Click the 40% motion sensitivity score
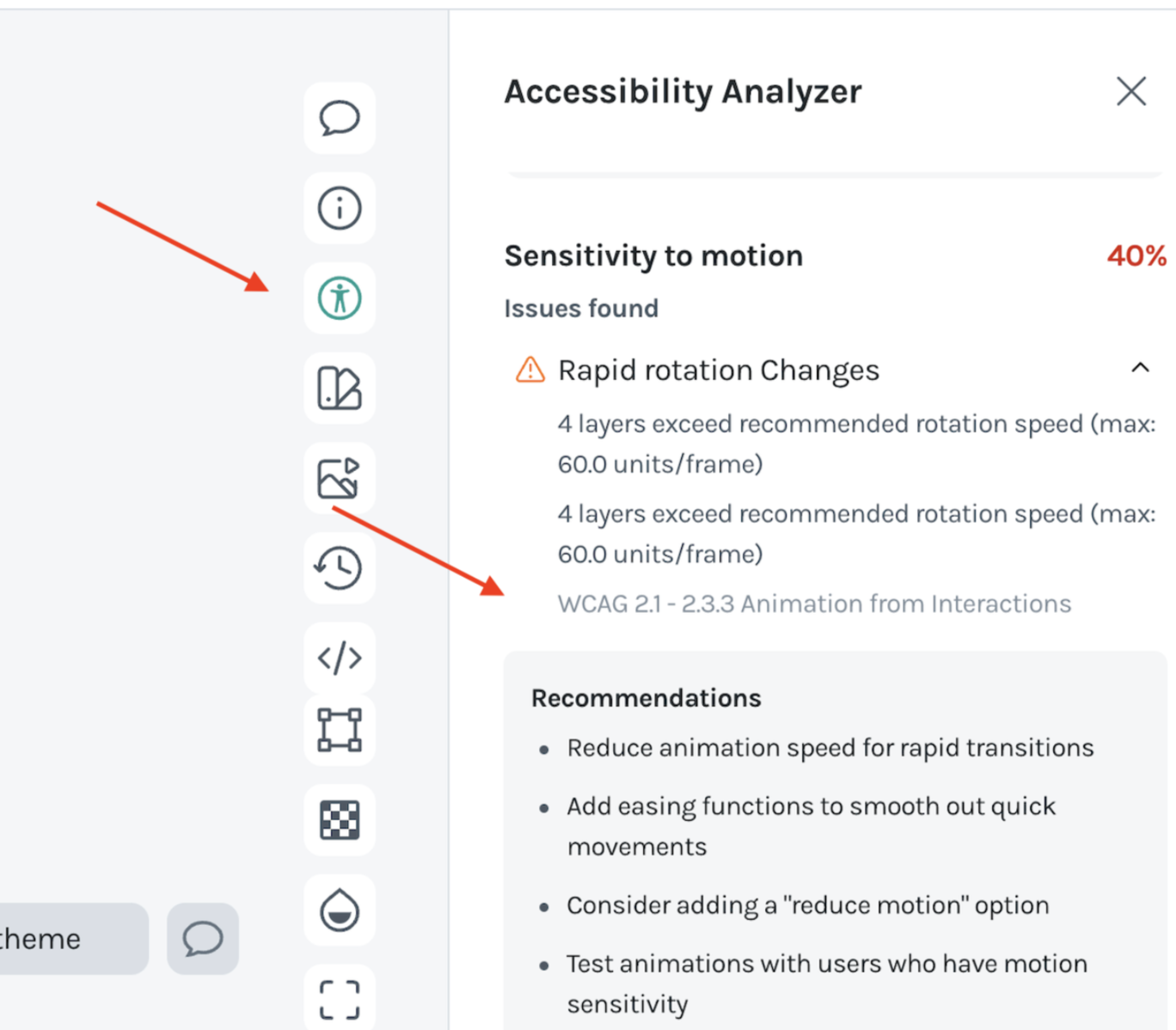The height and width of the screenshot is (1030, 1176). click(x=1136, y=256)
